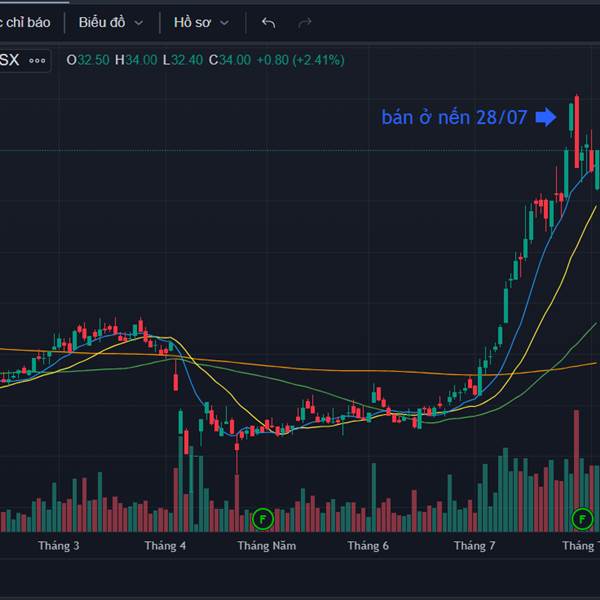Open the three-dot menu beside SX
The height and width of the screenshot is (600, 600).
tap(37, 60)
